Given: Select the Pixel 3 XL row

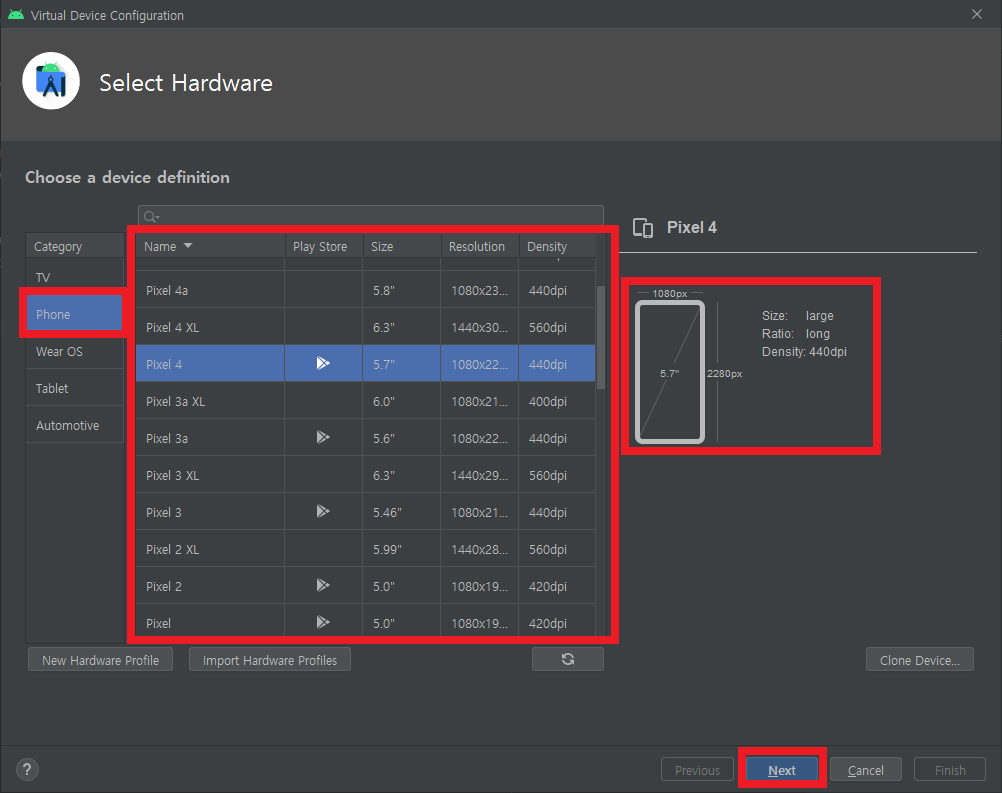Looking at the screenshot, I should [x=366, y=475].
